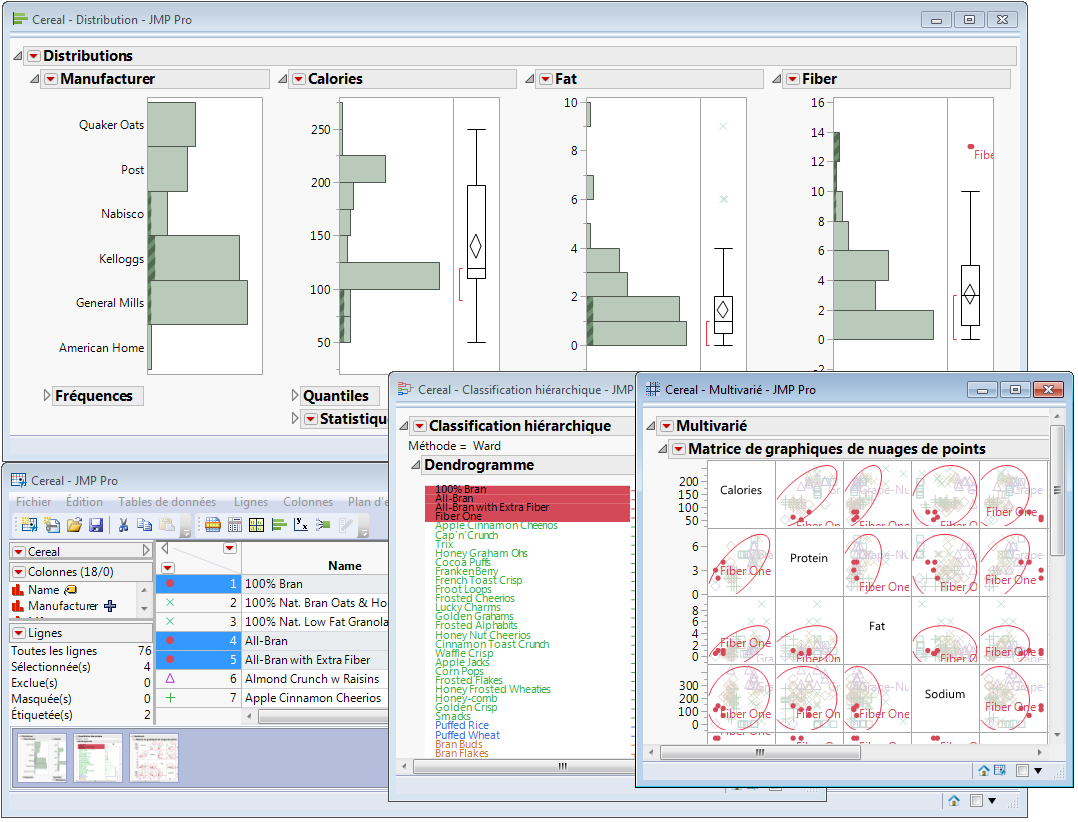This screenshot has height=822, width=1078.
Task: Click the Distribution icon in the toolbar
Action: pos(278,525)
